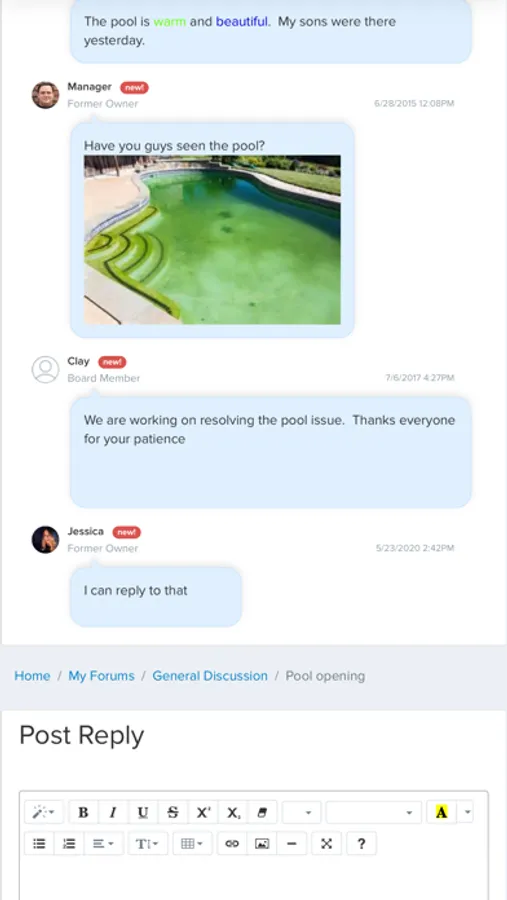Create an unordered bullet list
Image resolution: width=507 pixels, height=900 pixels.
click(39, 843)
